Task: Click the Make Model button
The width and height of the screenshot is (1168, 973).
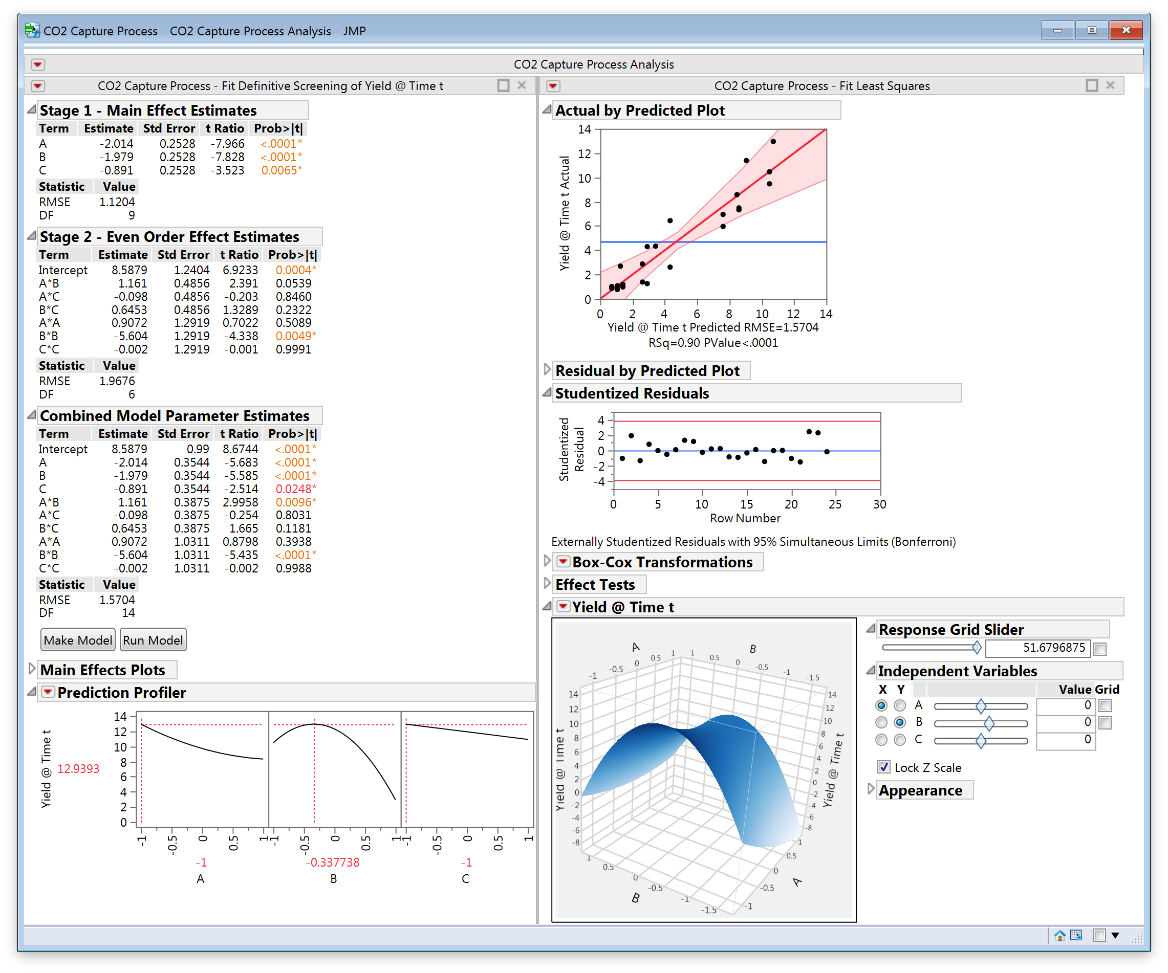Action: 78,640
